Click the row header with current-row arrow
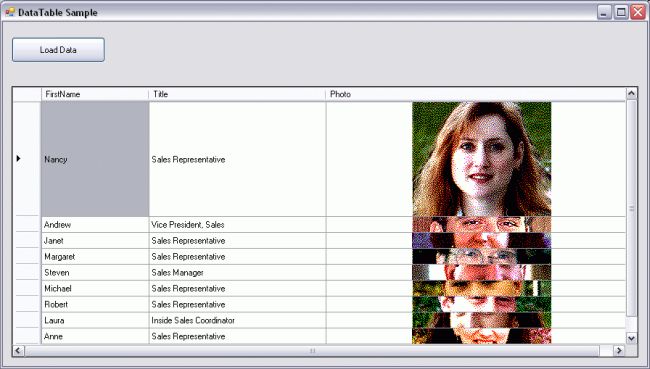 27,159
